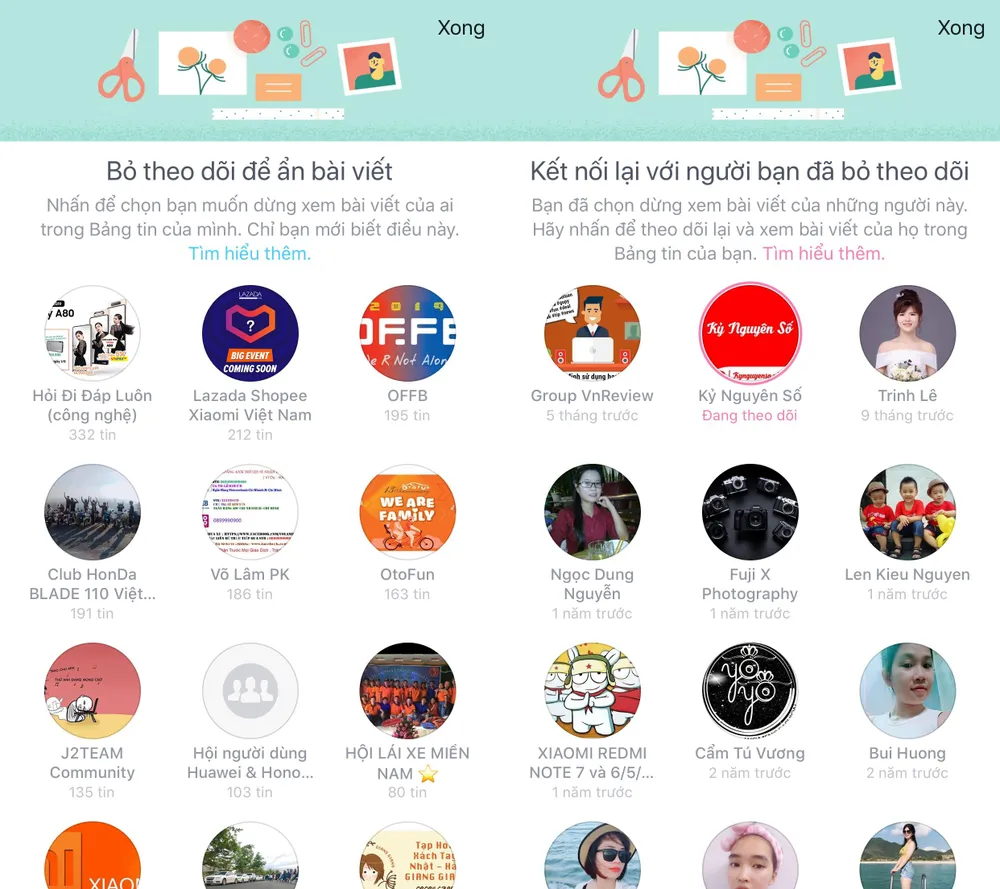This screenshot has height=889, width=1000.
Task: Toggle following for Kỷ Nguyên Số
Action: (x=750, y=333)
